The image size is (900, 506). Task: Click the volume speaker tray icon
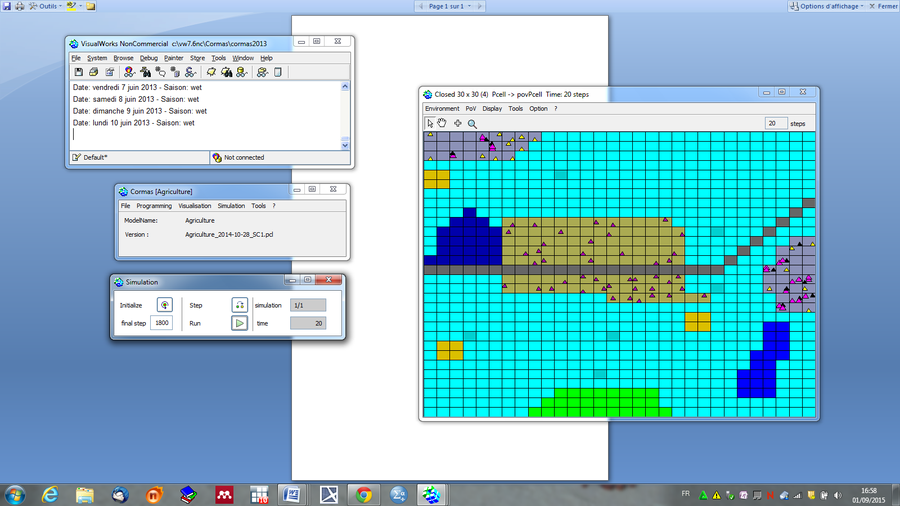pos(838,495)
